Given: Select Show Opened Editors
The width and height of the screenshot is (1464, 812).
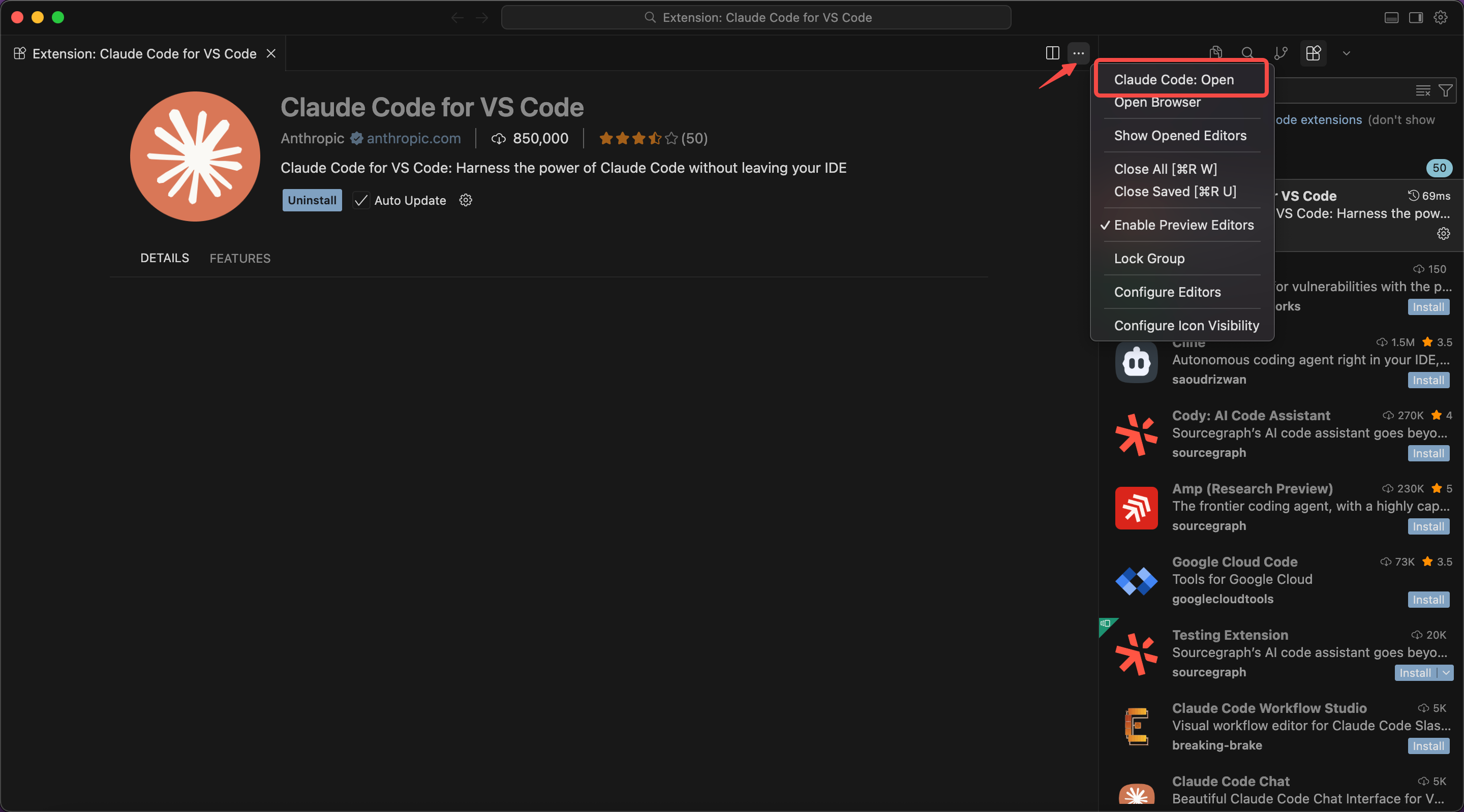Looking at the screenshot, I should (x=1181, y=135).
